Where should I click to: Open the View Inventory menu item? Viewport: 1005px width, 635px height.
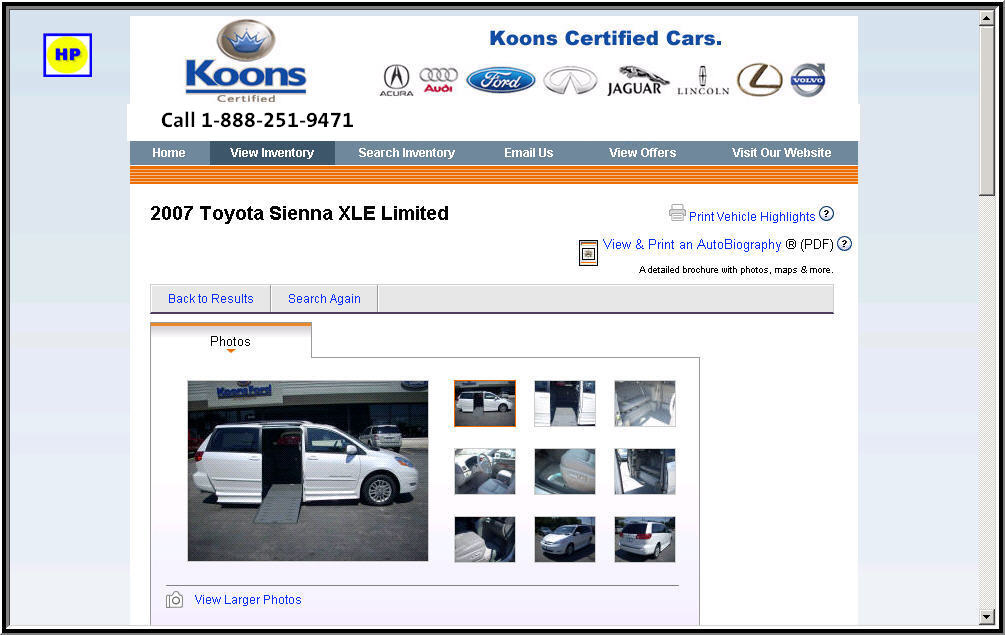coord(272,153)
